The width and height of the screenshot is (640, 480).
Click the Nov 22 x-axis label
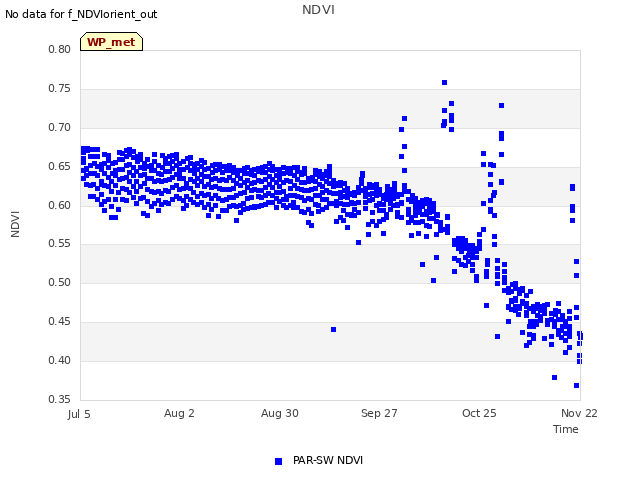[x=579, y=413]
